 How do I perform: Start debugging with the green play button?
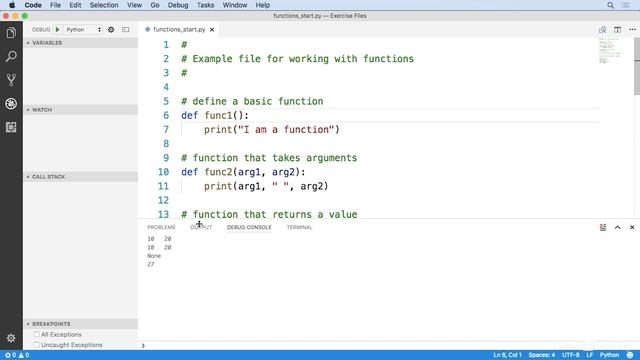(58, 30)
